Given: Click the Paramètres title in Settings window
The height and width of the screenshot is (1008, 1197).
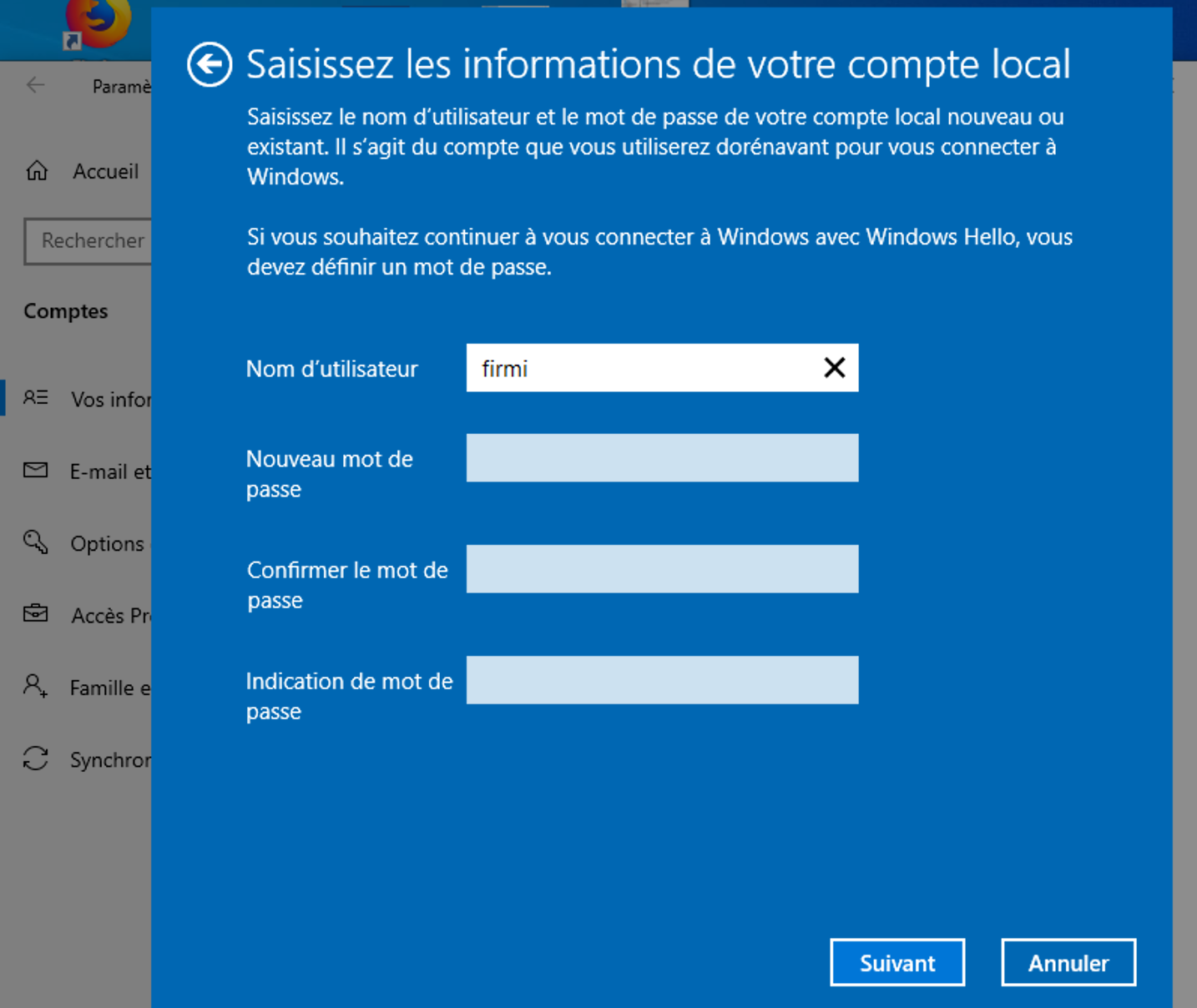Looking at the screenshot, I should (x=122, y=86).
